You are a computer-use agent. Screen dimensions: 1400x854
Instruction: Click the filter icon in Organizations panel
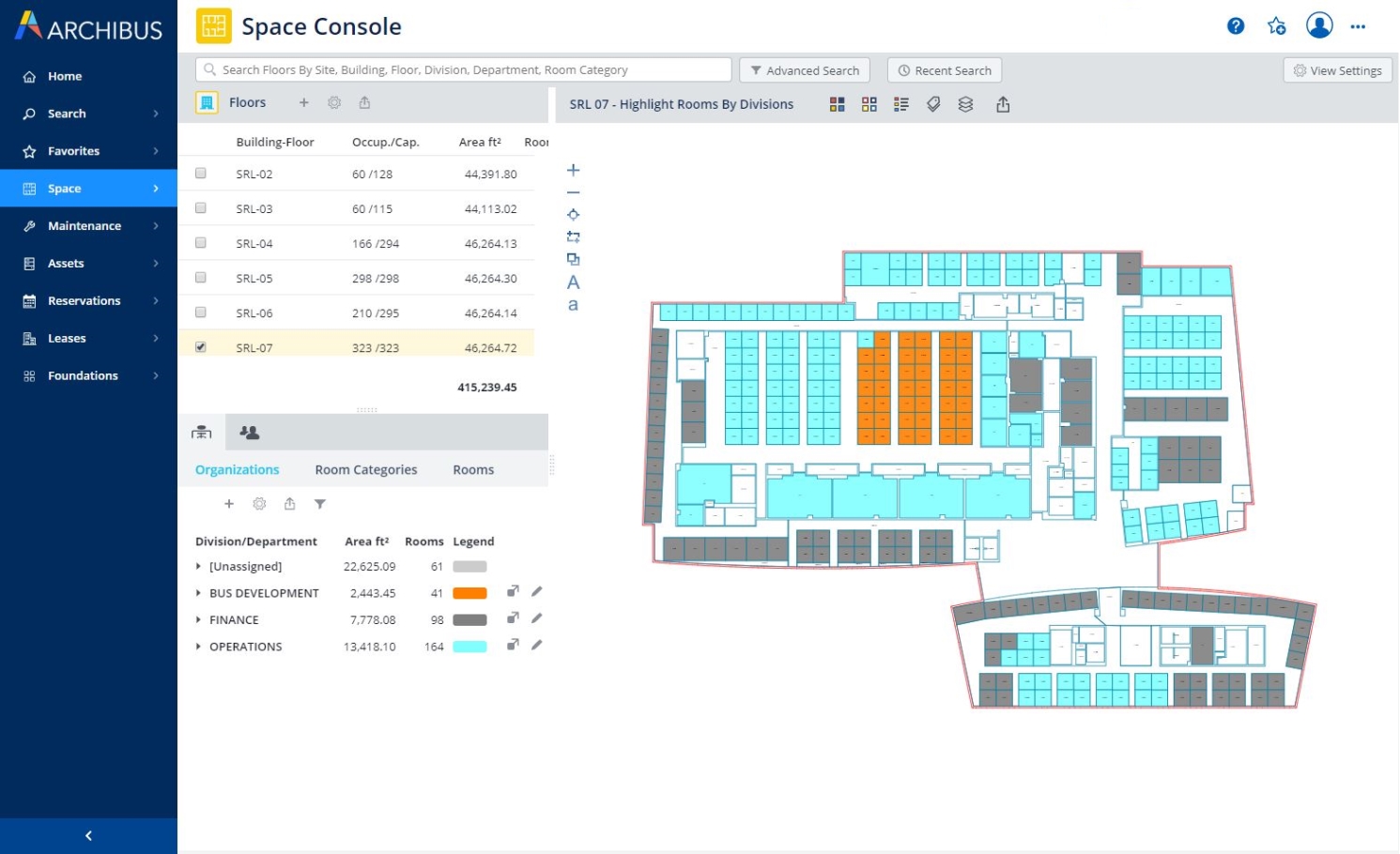[x=320, y=504]
